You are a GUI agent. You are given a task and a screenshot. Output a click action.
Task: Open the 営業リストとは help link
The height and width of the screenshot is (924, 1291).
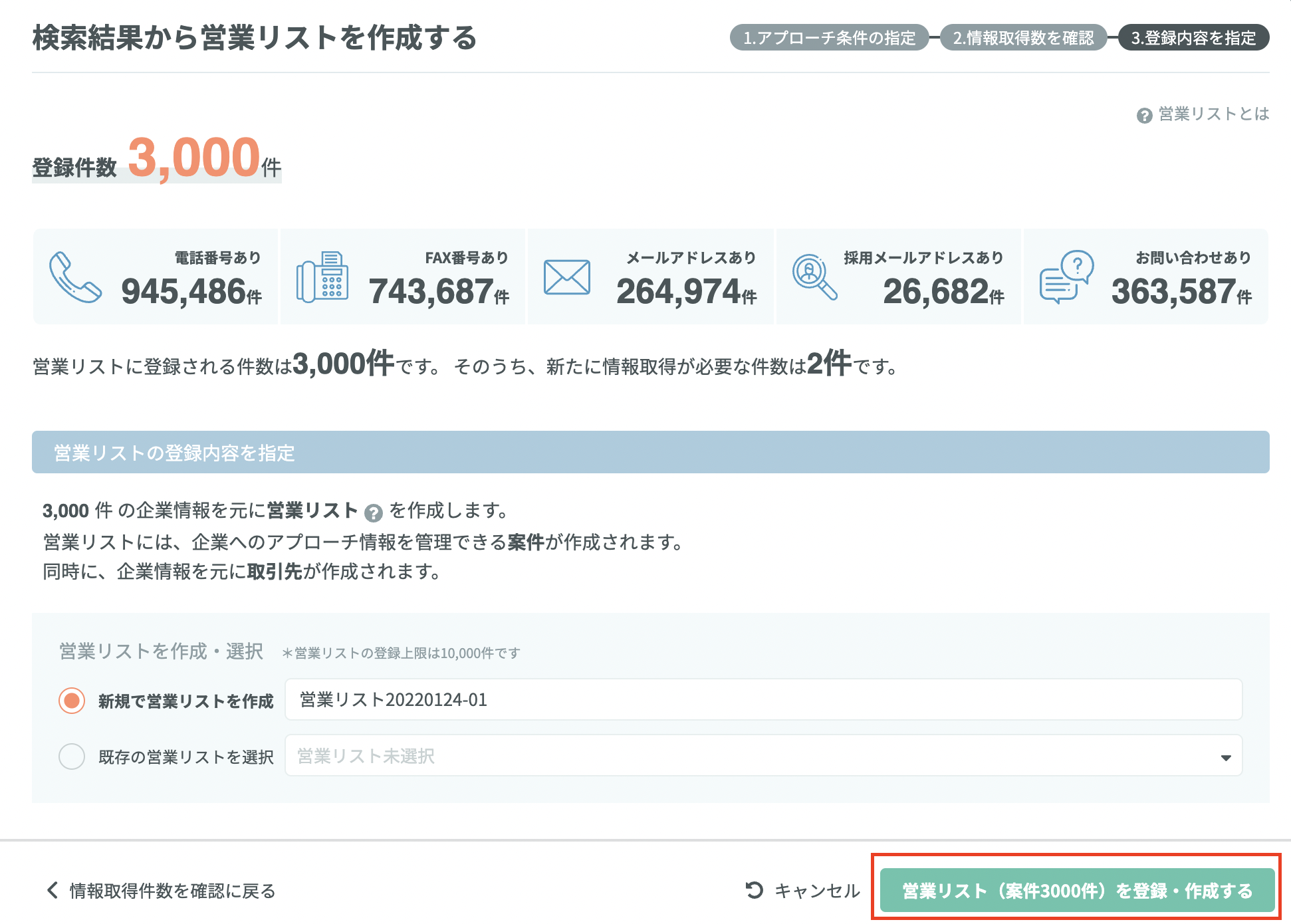(x=1213, y=114)
